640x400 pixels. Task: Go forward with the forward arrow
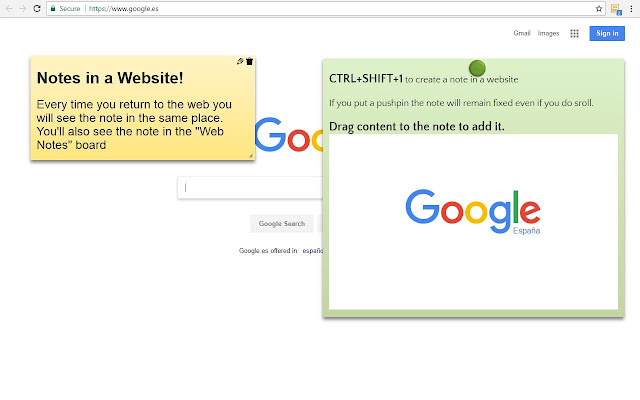(23, 9)
